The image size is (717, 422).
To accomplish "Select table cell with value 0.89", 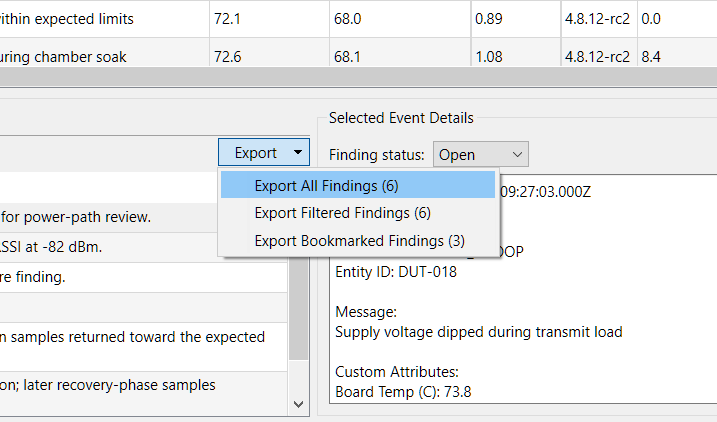I will 516,19.
